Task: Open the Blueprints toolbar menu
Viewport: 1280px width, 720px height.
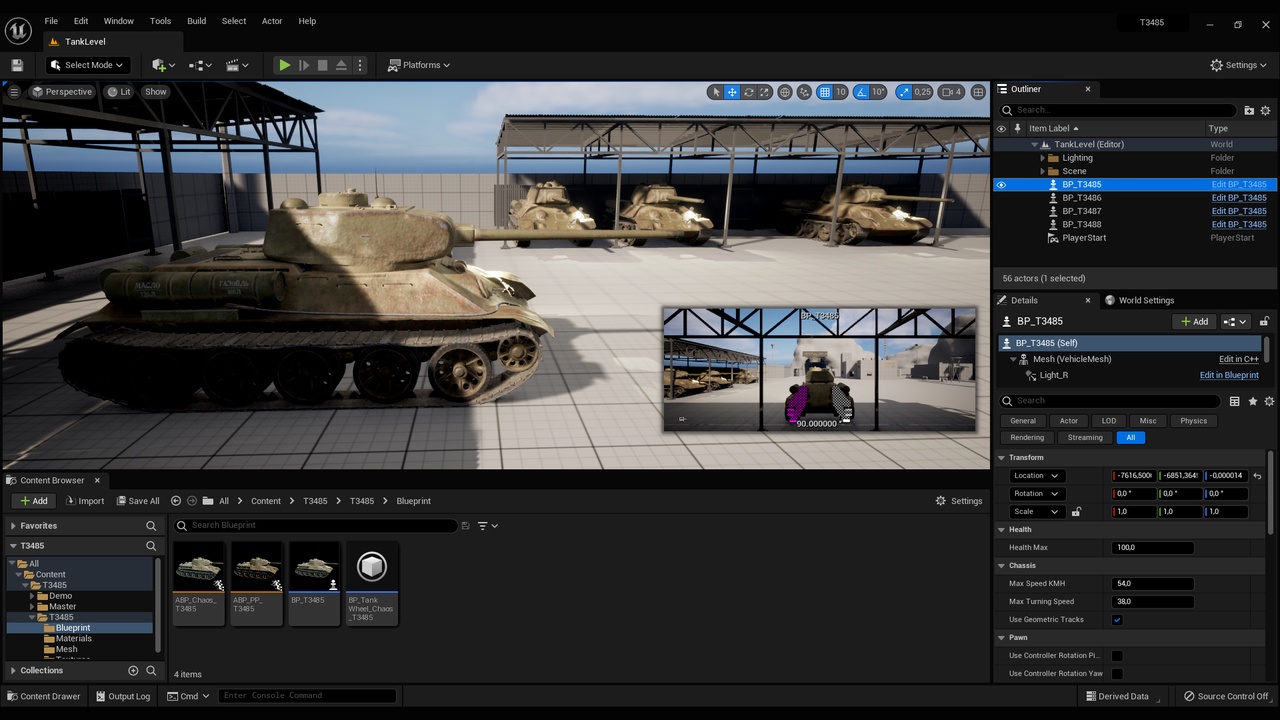Action: [200, 65]
